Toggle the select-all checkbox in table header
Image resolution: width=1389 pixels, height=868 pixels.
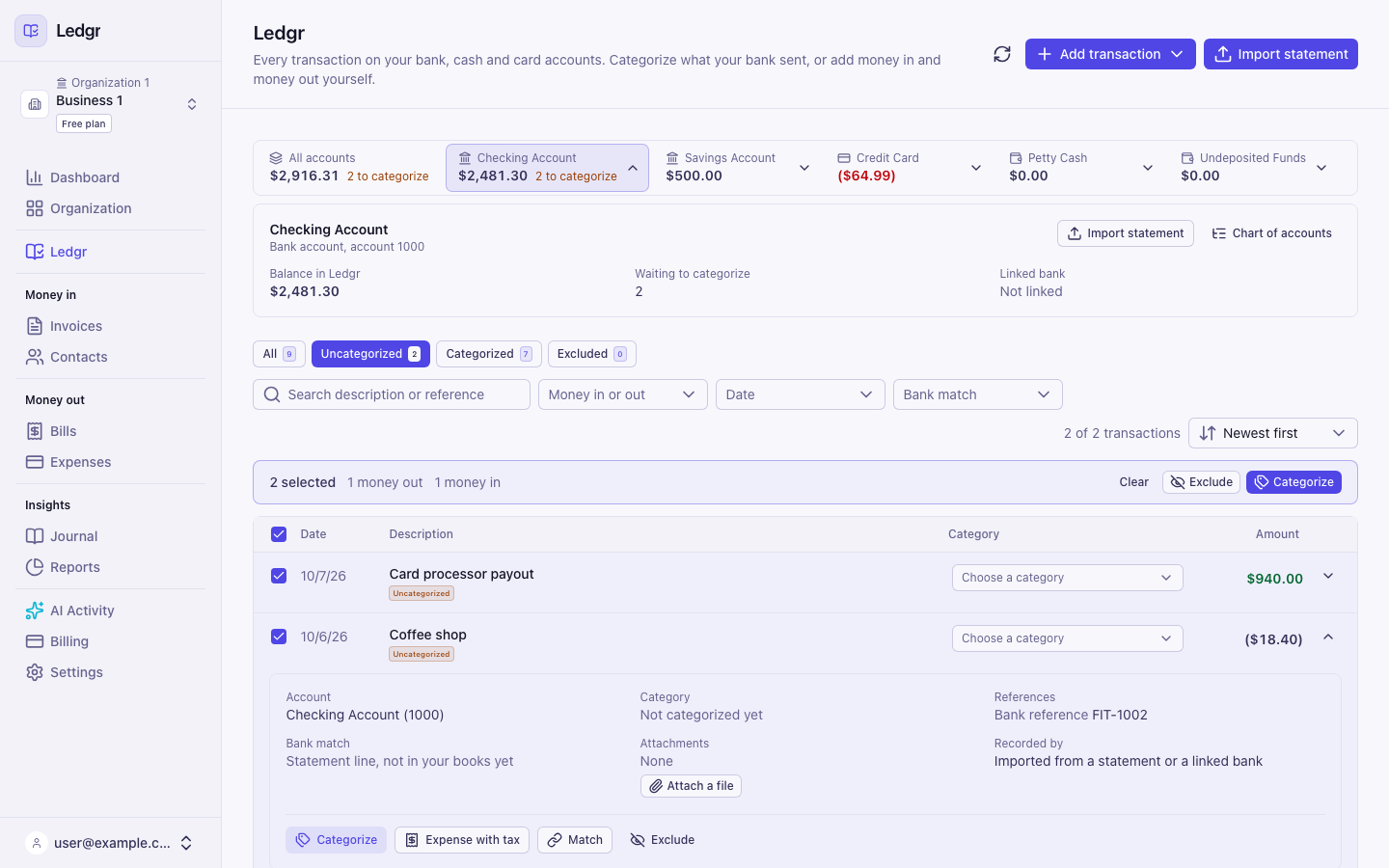point(279,534)
